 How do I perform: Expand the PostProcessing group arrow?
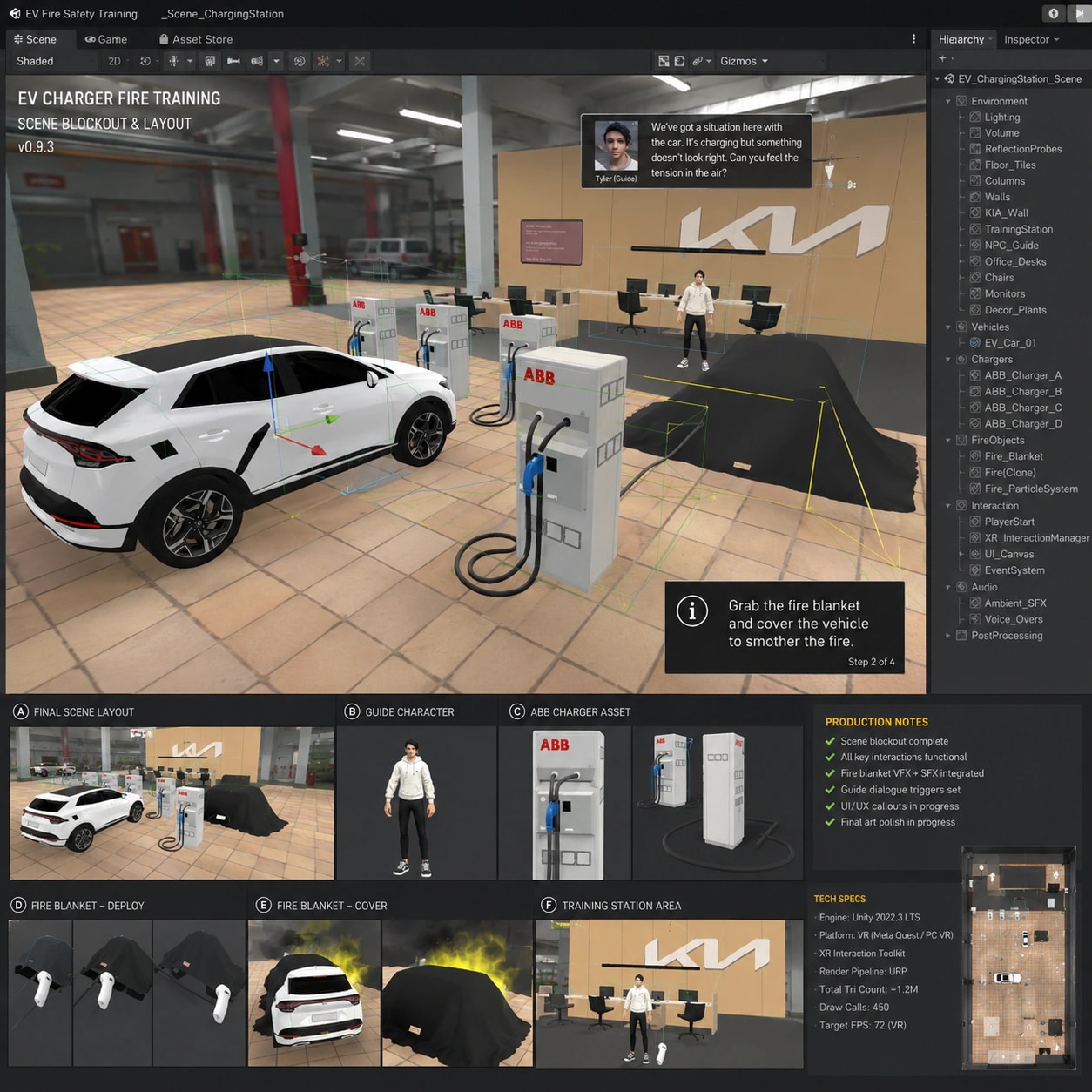click(948, 635)
